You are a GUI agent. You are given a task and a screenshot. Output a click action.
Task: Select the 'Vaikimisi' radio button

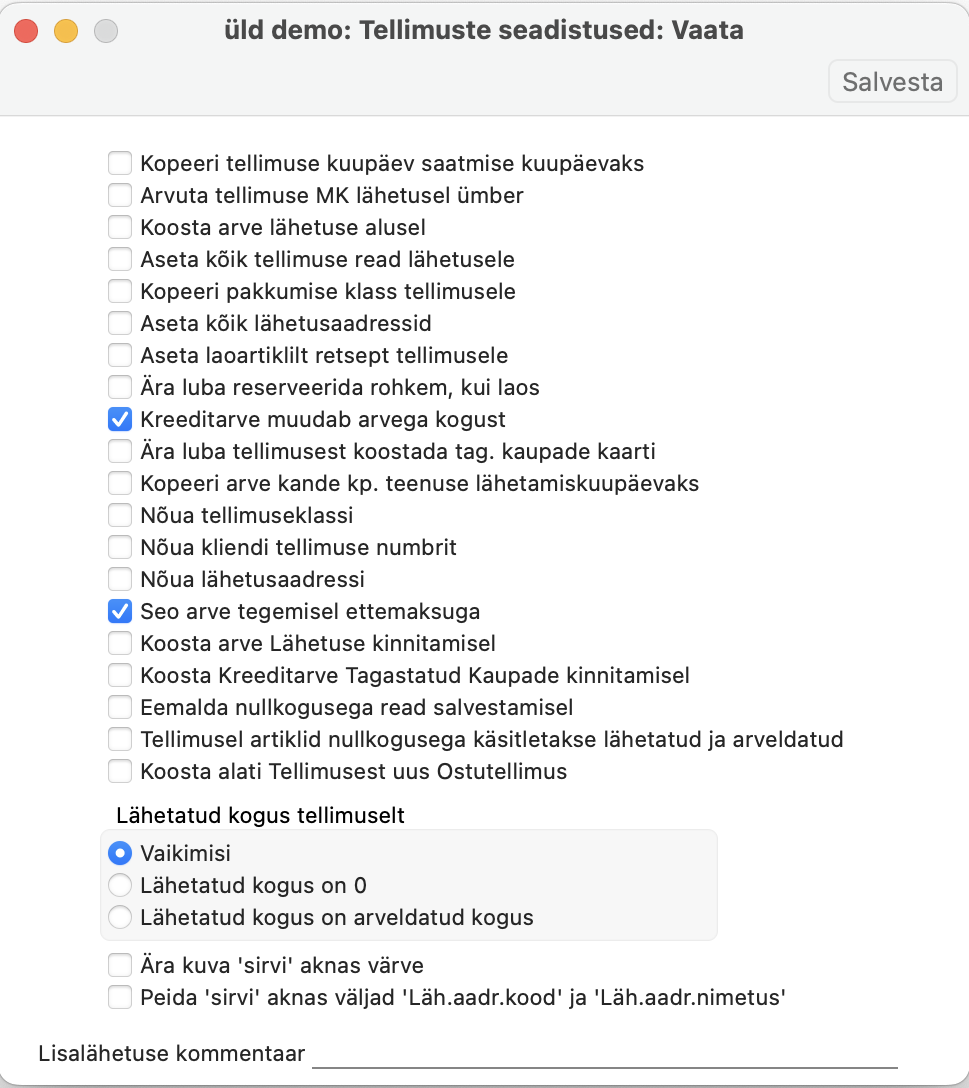pyautogui.click(x=120, y=853)
